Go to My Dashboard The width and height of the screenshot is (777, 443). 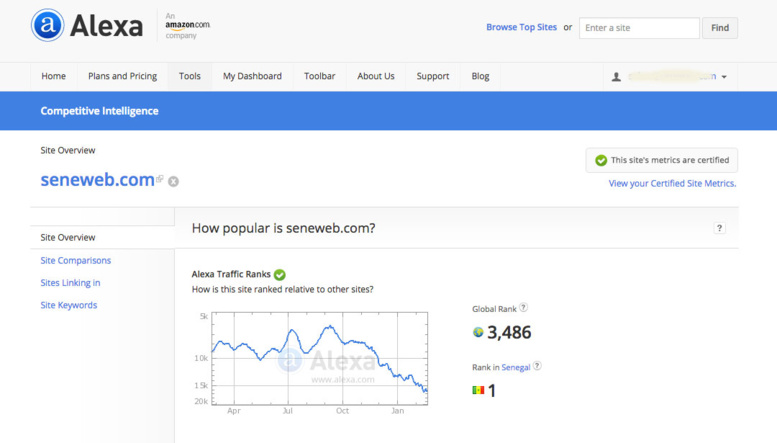[252, 76]
